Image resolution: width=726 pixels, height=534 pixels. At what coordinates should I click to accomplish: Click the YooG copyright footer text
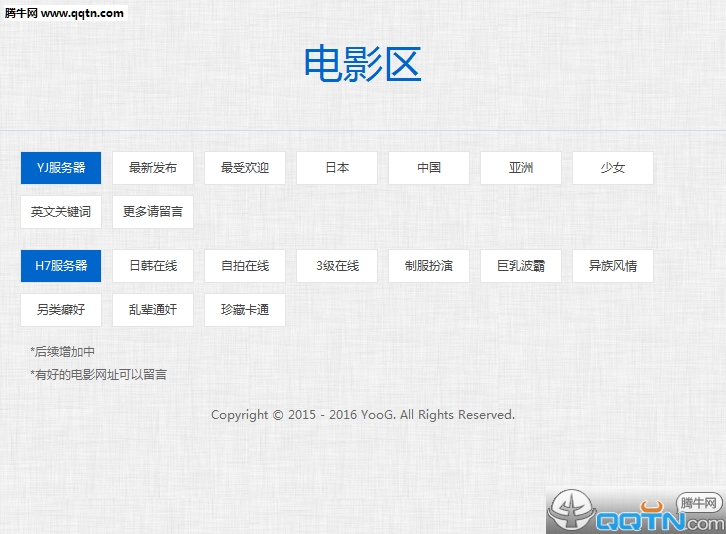pos(363,415)
